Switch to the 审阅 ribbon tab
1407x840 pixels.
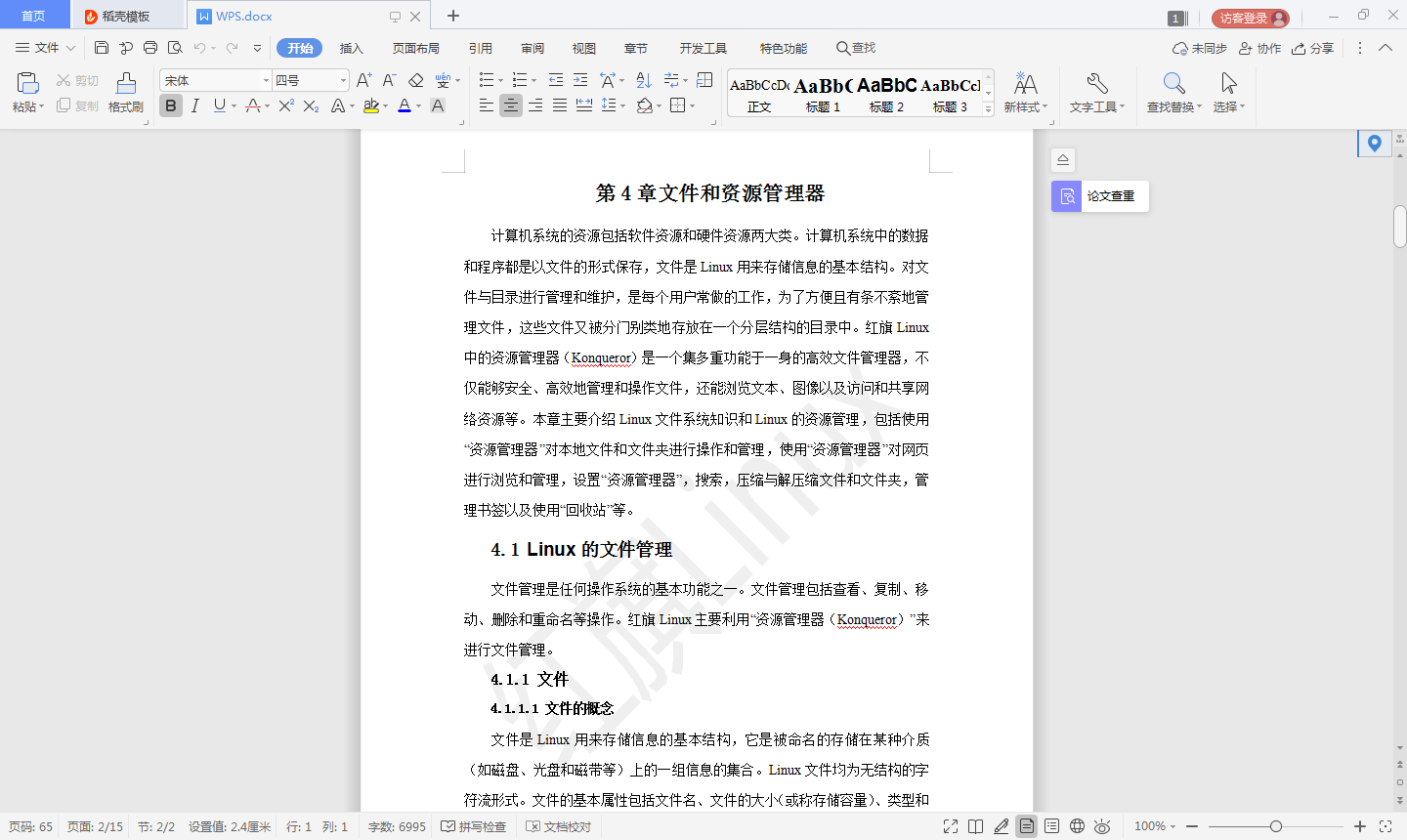[533, 48]
